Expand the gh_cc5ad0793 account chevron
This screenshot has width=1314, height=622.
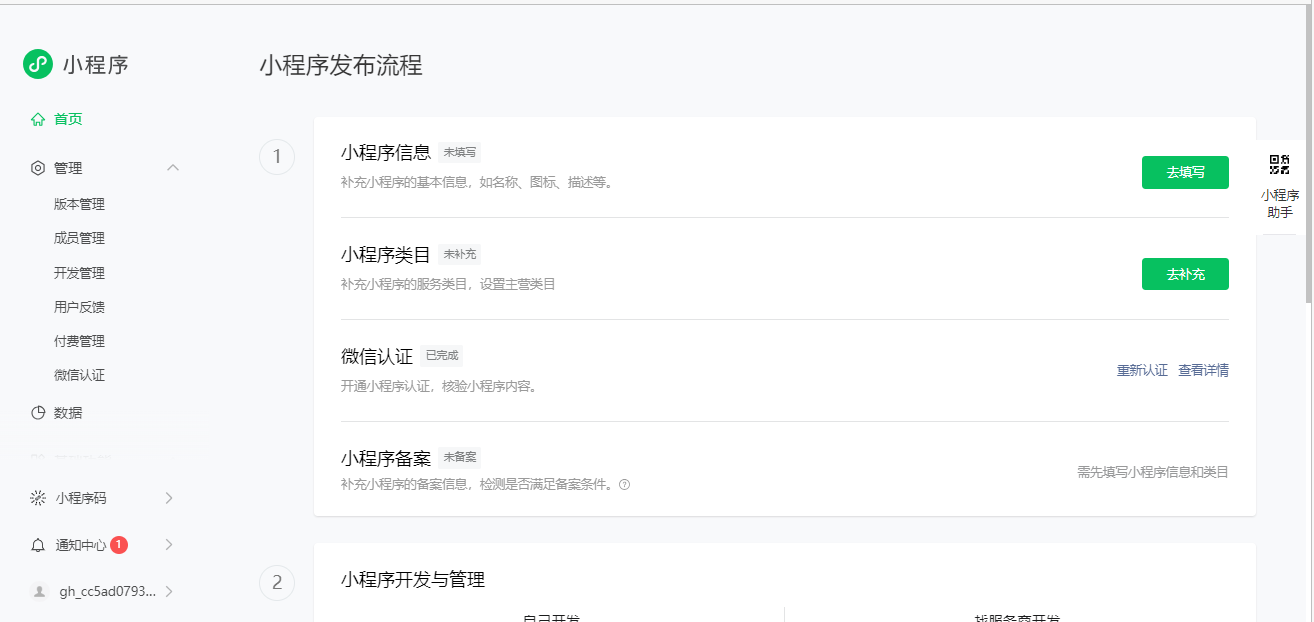pos(169,591)
